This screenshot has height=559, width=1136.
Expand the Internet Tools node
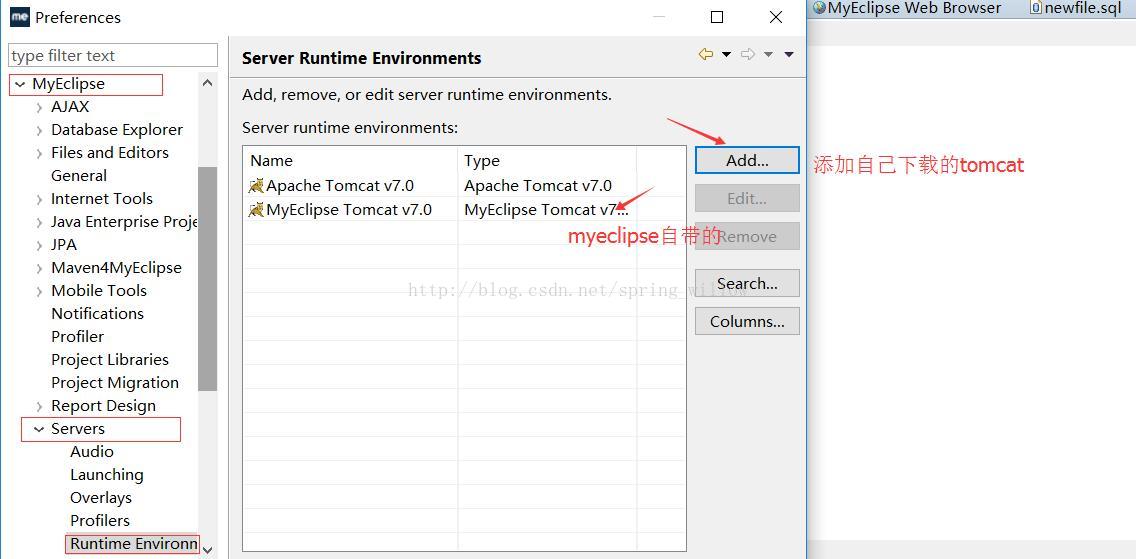[39, 200]
